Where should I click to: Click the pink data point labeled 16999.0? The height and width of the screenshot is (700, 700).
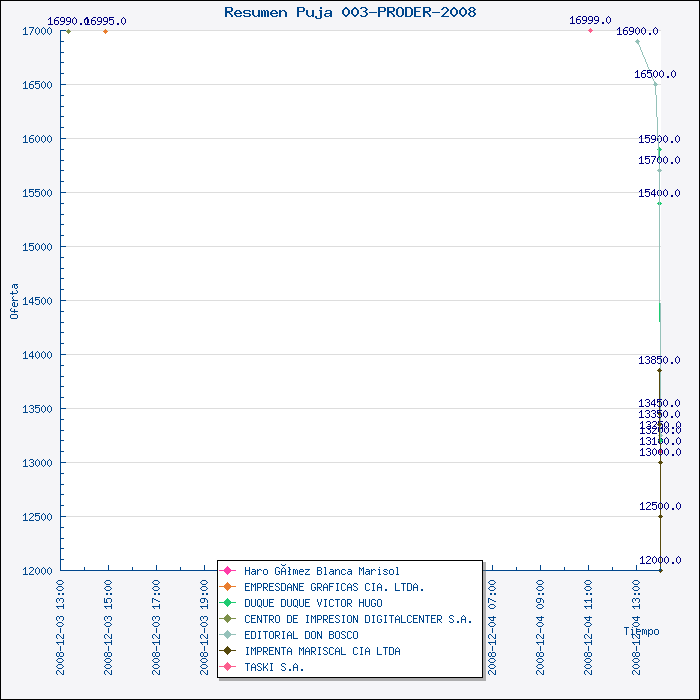tap(590, 31)
